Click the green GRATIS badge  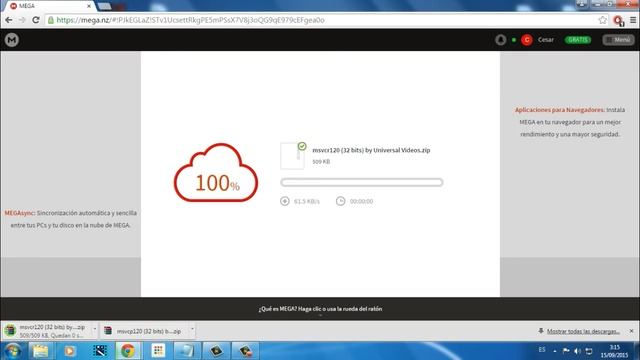click(x=578, y=40)
